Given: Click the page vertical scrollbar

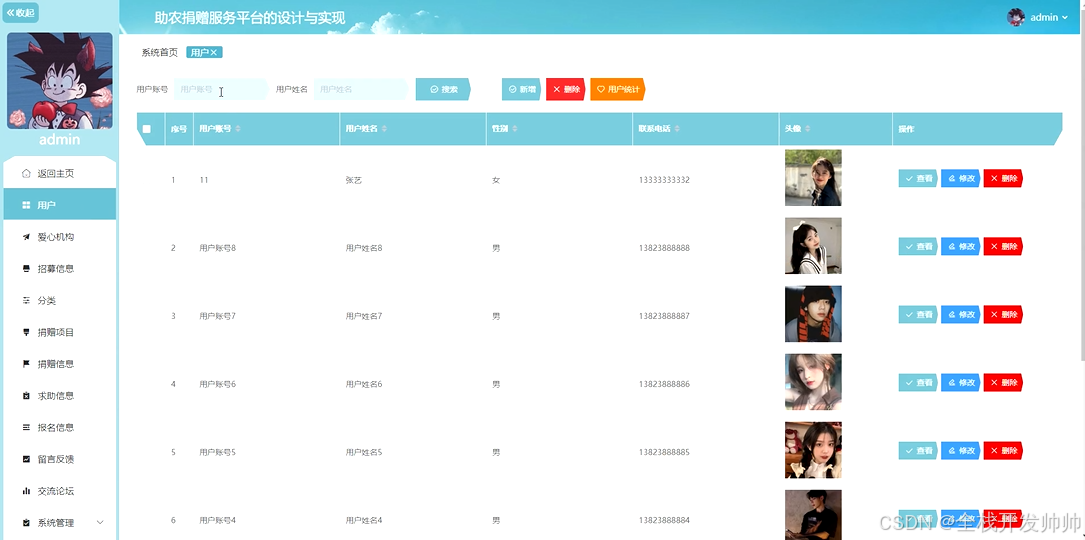Looking at the screenshot, I should pyautogui.click(x=1082, y=187).
